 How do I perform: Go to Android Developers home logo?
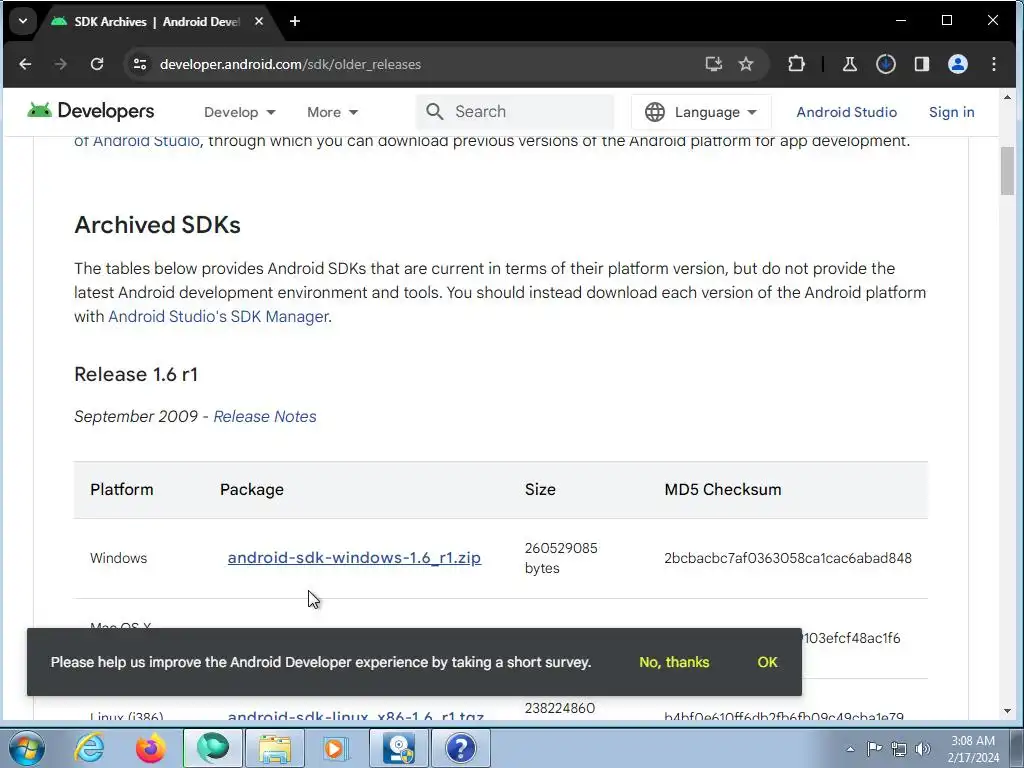(91, 111)
